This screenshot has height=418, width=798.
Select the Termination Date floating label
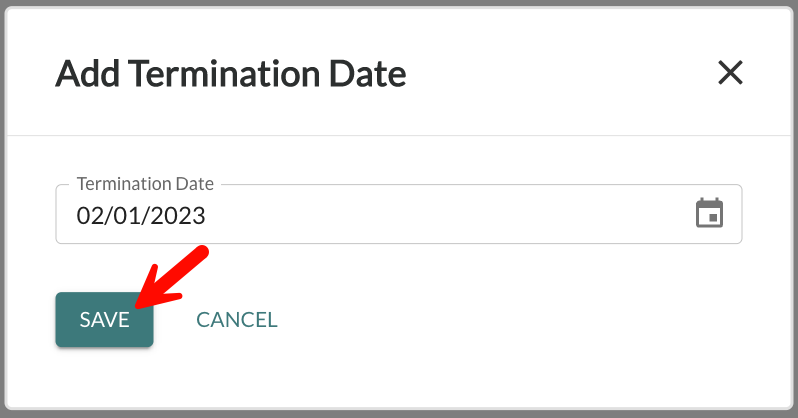[145, 184]
